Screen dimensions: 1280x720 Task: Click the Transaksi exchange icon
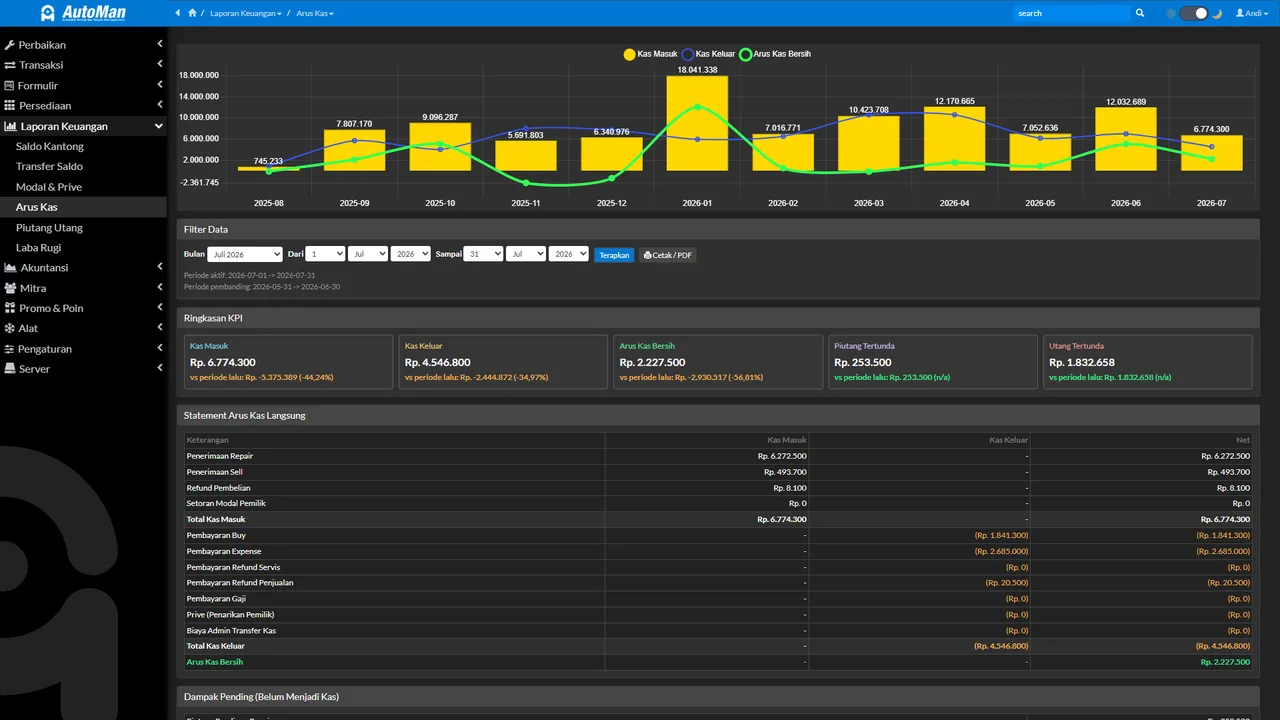click(10, 65)
